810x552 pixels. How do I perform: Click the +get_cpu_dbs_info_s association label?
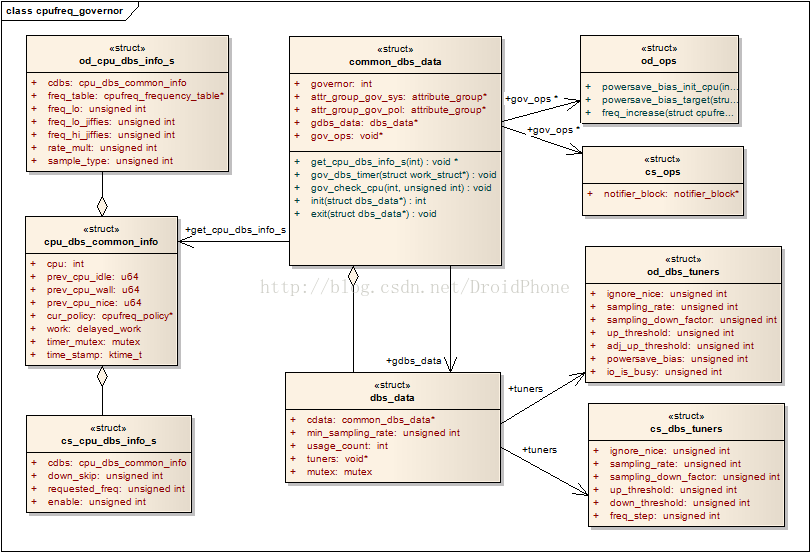(x=236, y=230)
